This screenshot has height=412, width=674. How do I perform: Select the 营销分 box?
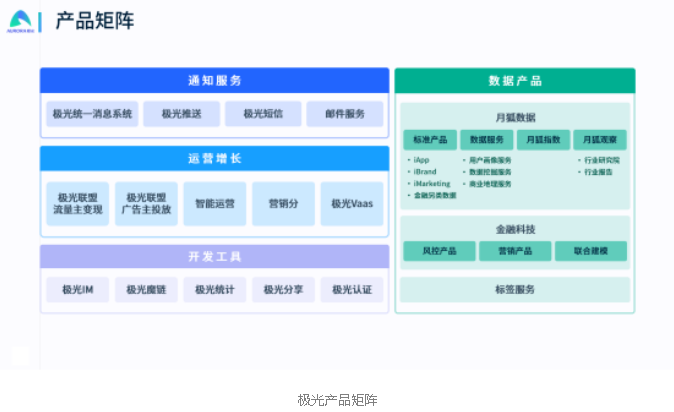click(x=283, y=204)
